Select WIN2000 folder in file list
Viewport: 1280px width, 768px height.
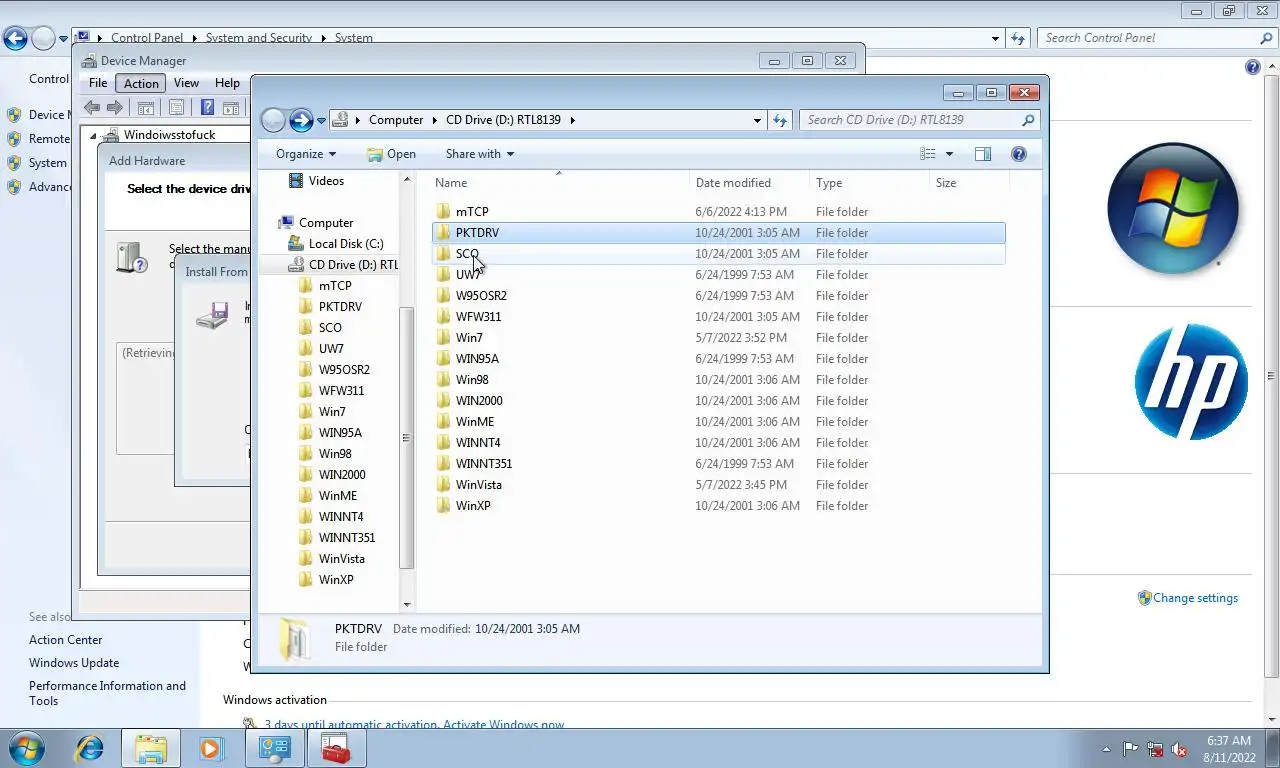[718, 401]
